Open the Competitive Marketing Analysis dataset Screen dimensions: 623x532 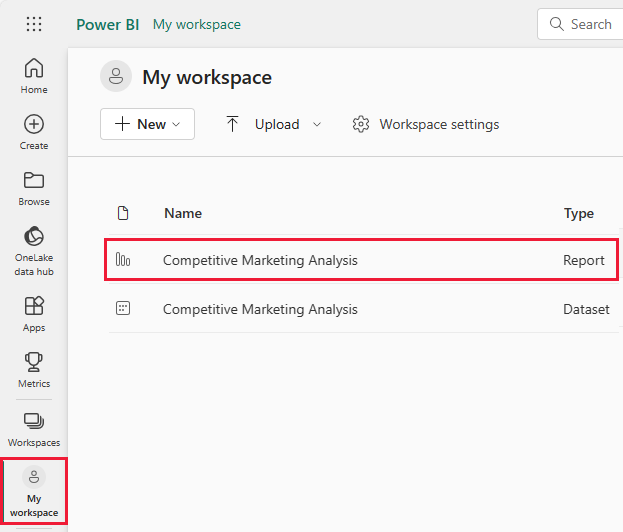[x=260, y=310]
